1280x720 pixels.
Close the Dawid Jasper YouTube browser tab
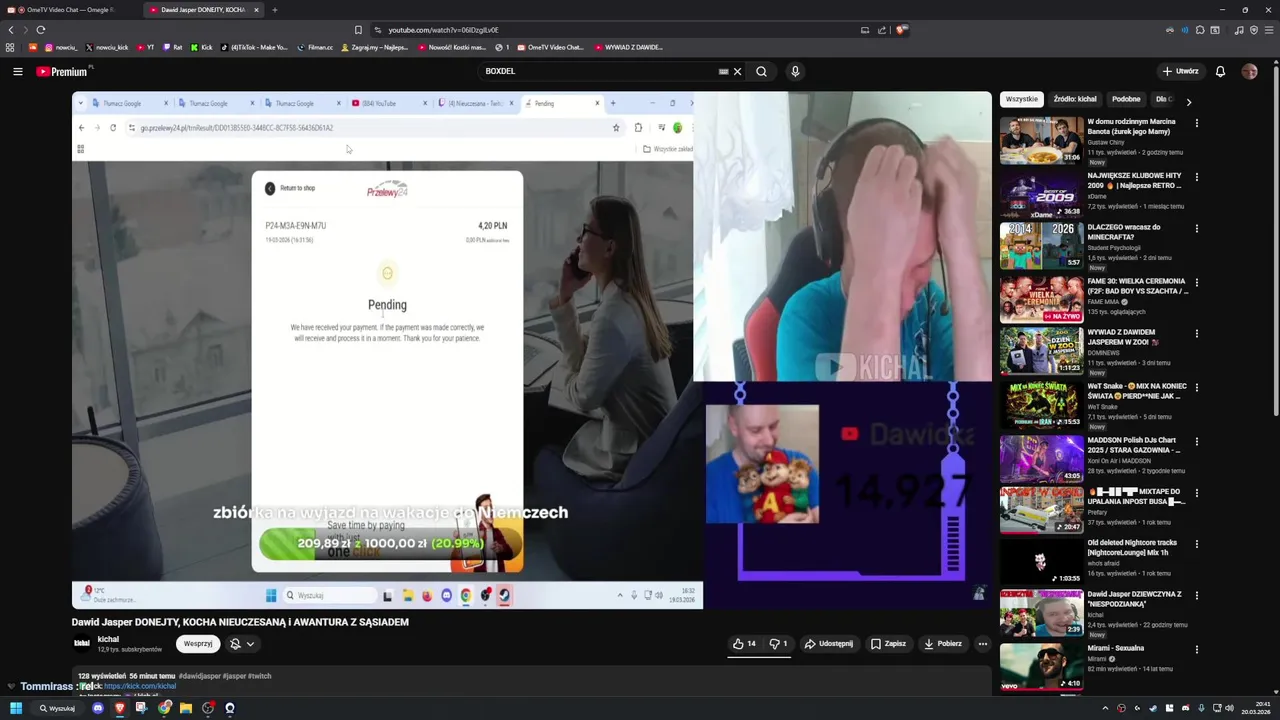[256, 10]
